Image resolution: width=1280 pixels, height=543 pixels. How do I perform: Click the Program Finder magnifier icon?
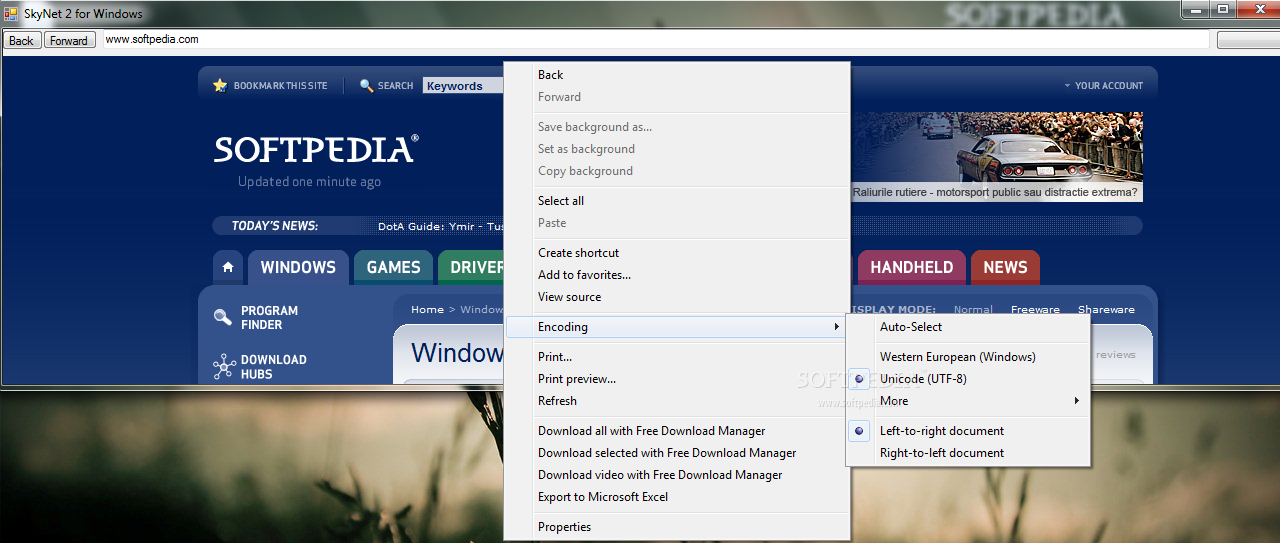click(x=223, y=318)
